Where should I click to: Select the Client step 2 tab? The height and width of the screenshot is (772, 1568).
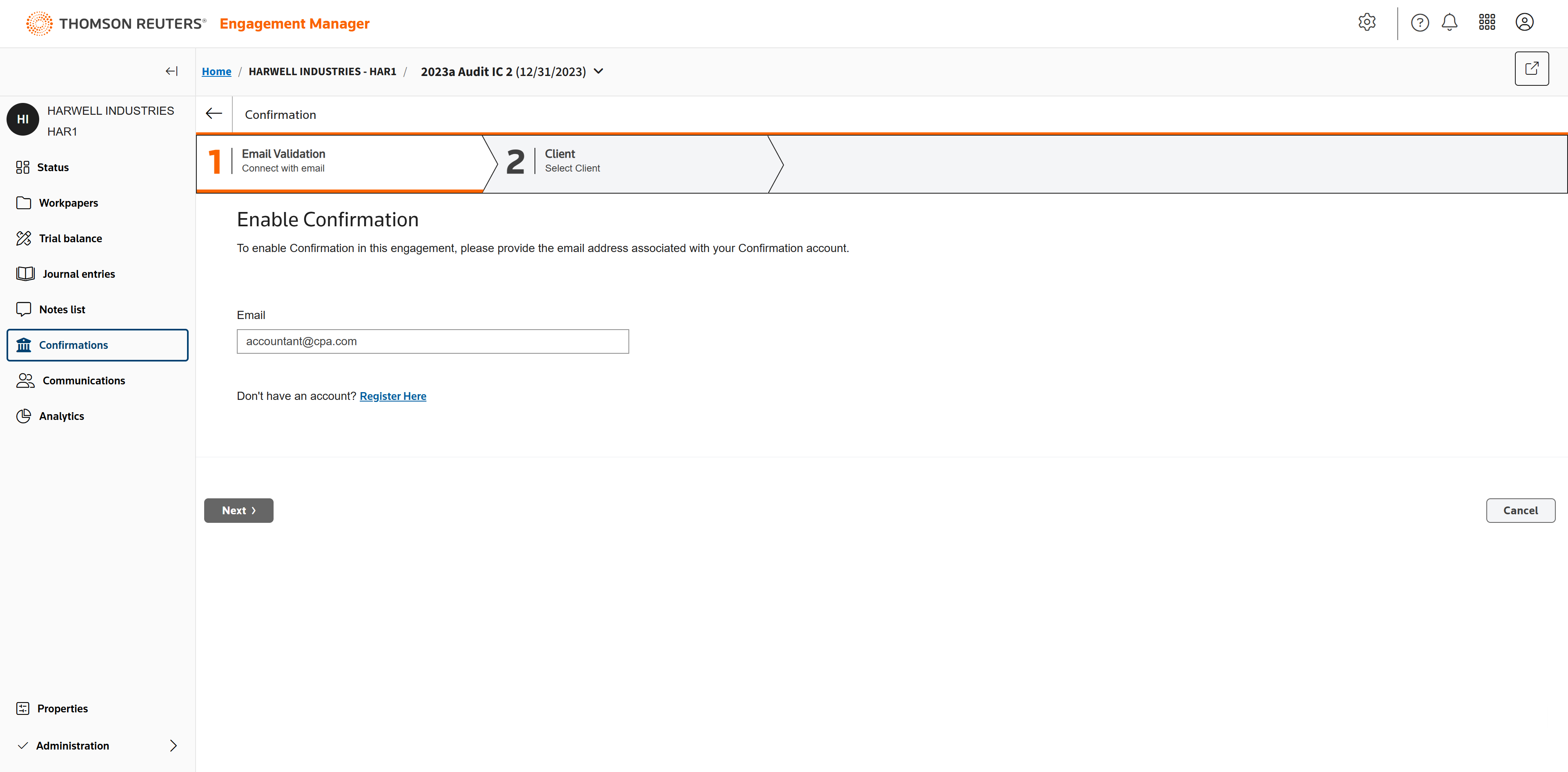click(627, 161)
